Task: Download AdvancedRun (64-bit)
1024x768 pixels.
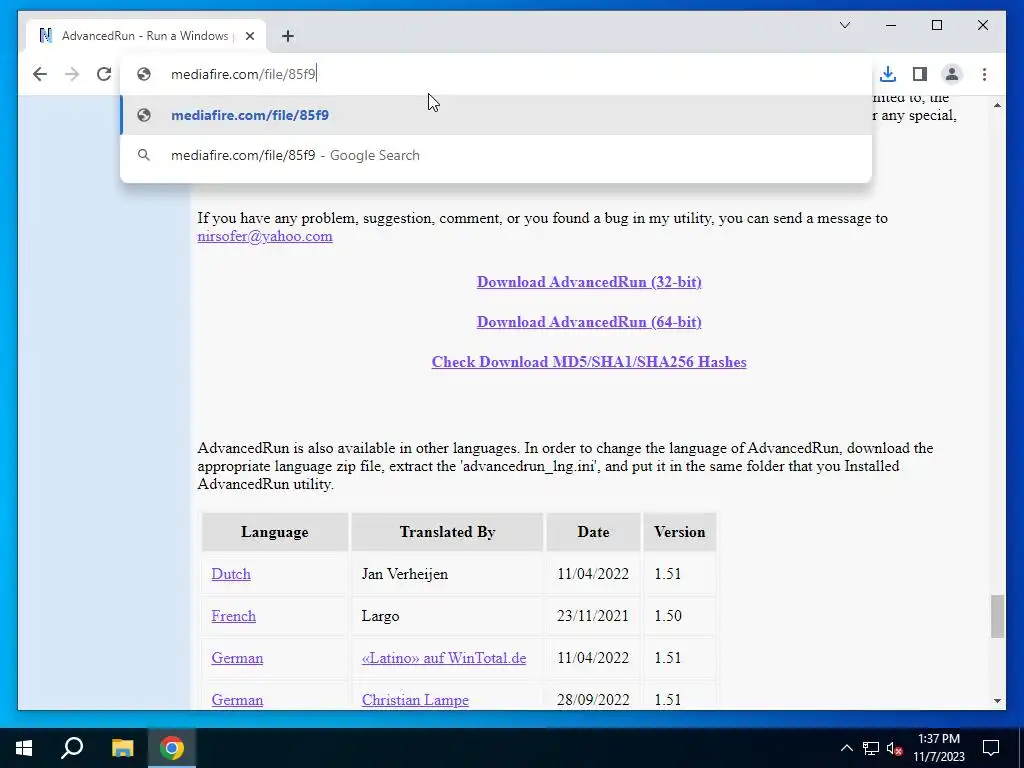Action: (x=588, y=322)
